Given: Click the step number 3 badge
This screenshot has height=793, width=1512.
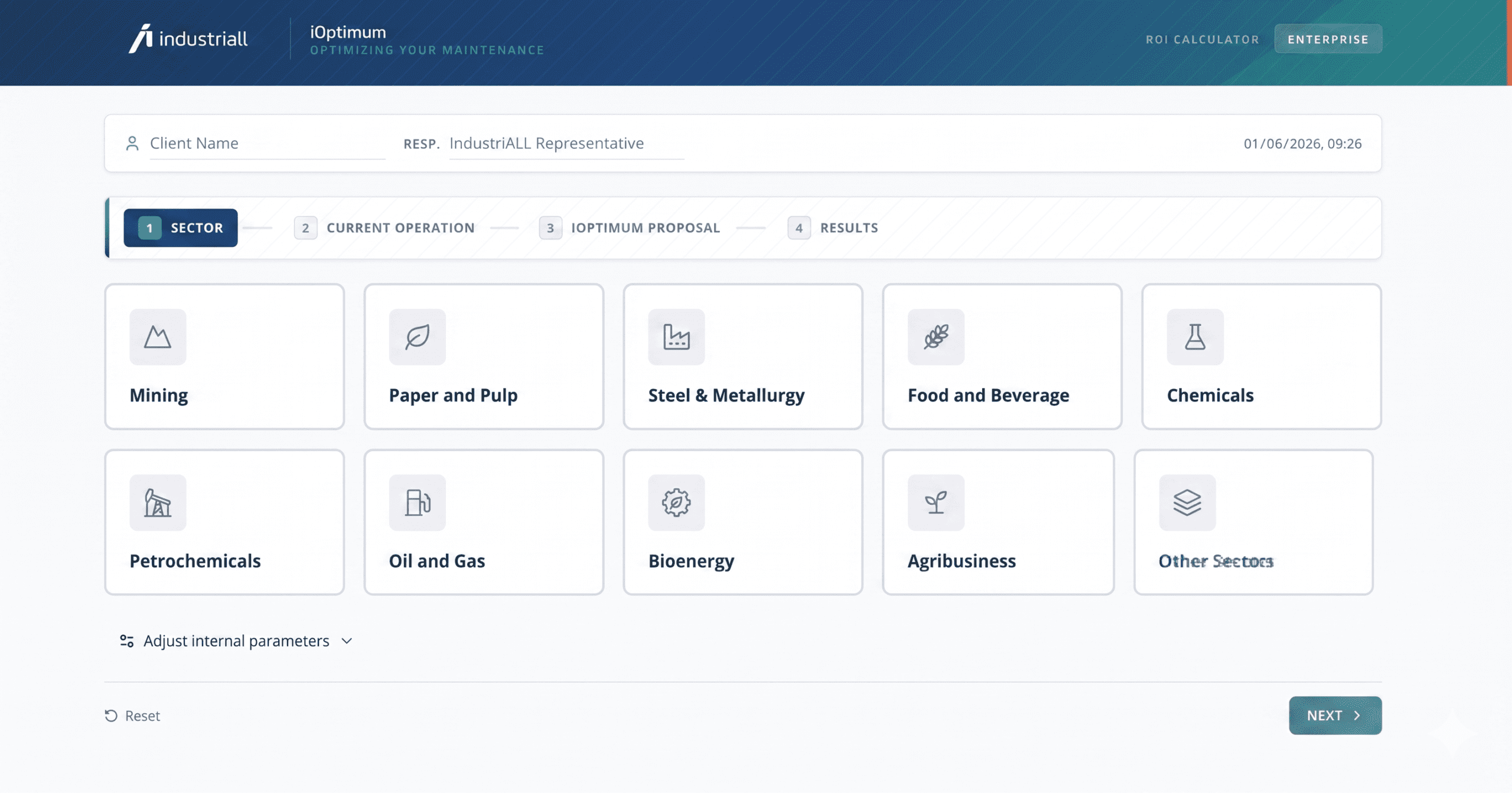Looking at the screenshot, I should (550, 228).
